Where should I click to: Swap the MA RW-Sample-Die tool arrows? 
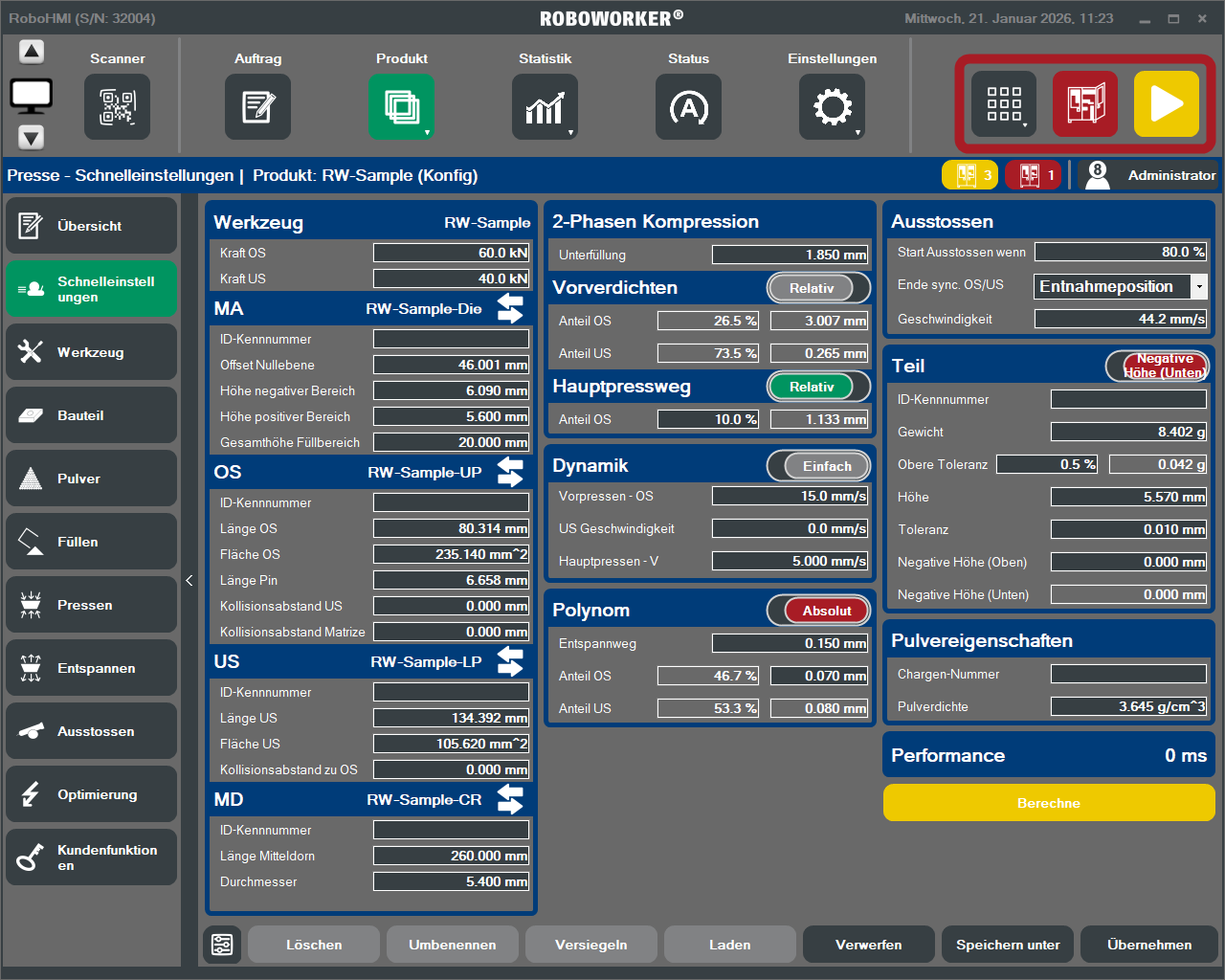pos(510,308)
